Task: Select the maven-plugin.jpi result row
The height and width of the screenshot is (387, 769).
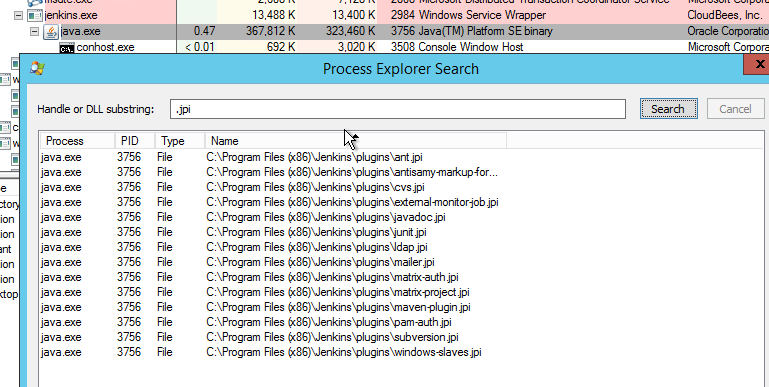Action: tap(274, 307)
